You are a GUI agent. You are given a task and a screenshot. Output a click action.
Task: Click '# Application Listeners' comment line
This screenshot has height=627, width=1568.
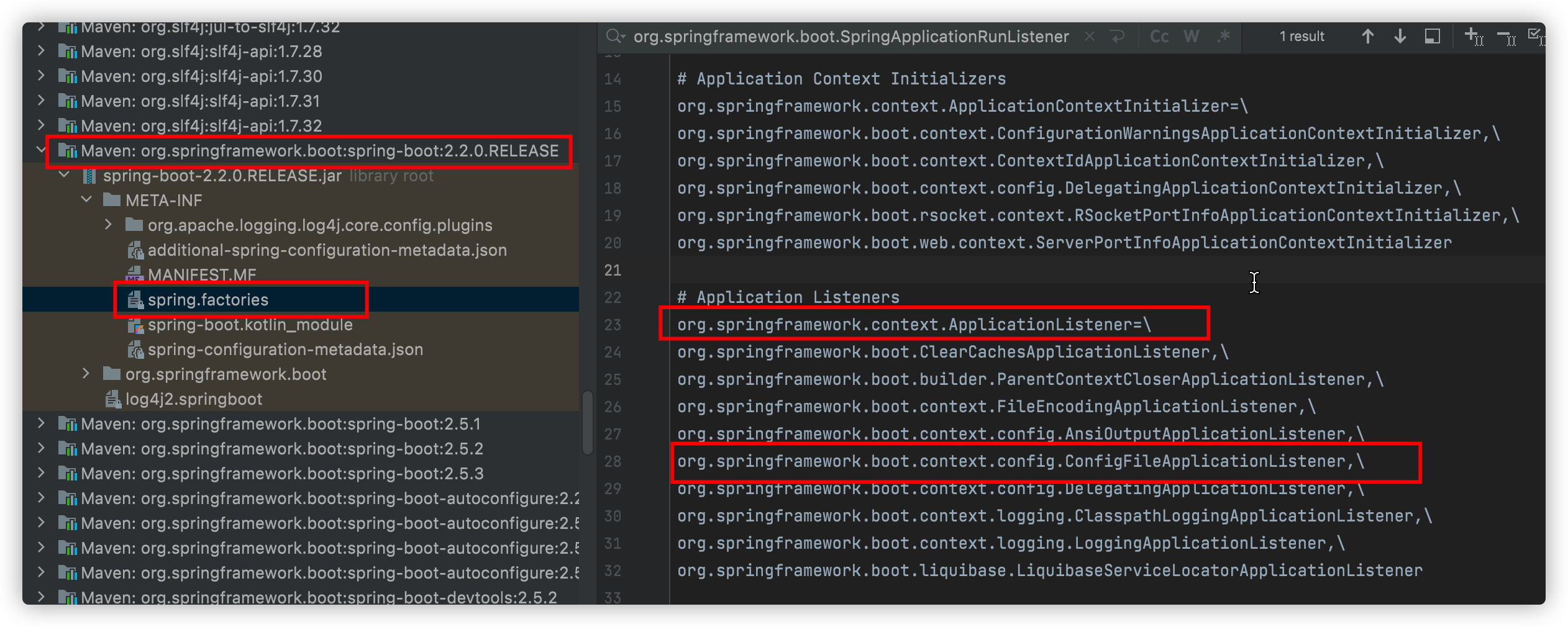[788, 297]
